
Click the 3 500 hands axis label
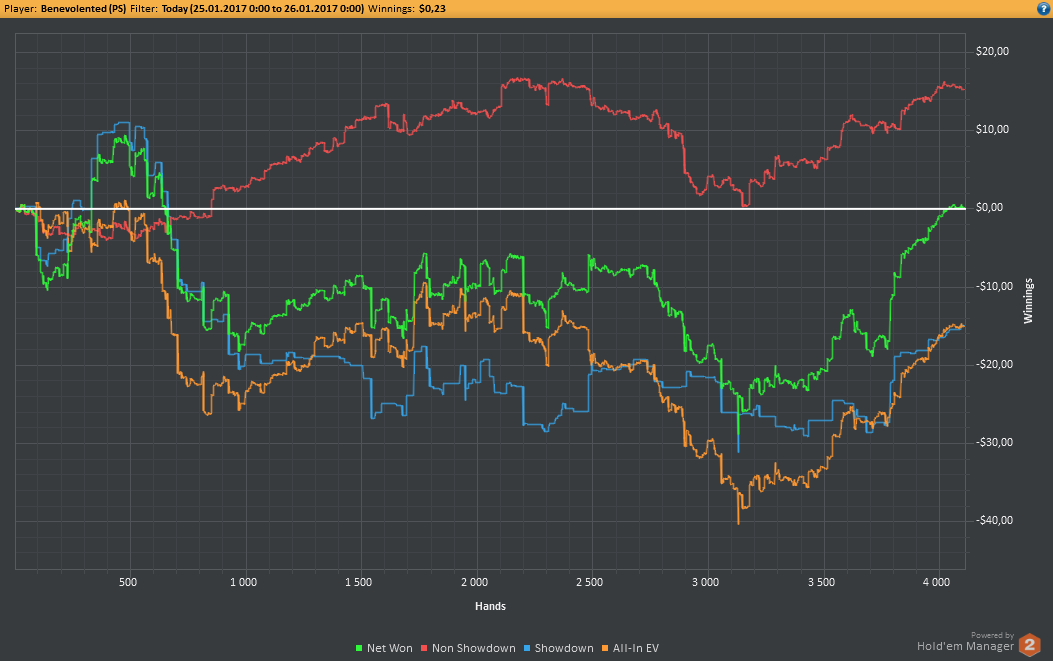coord(821,582)
